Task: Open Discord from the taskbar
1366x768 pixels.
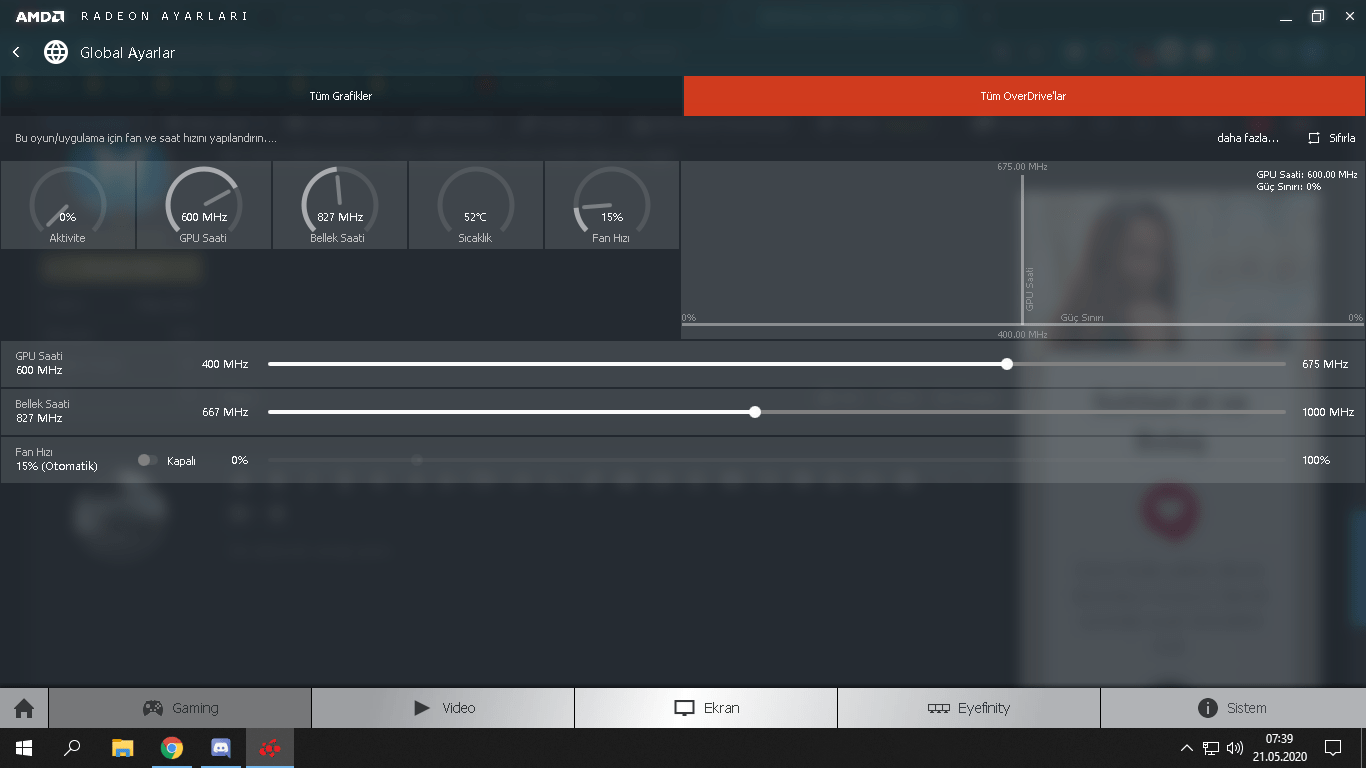Action: (221, 747)
